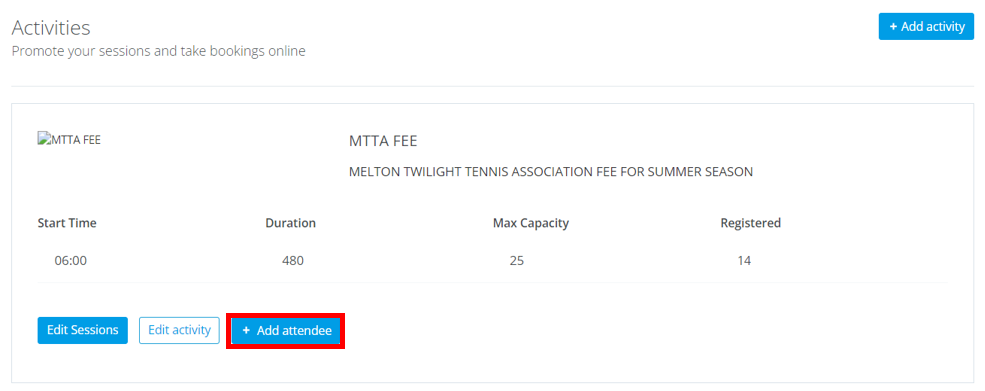Click the Add attendee button
This screenshot has height=391, width=985.
pyautogui.click(x=286, y=331)
